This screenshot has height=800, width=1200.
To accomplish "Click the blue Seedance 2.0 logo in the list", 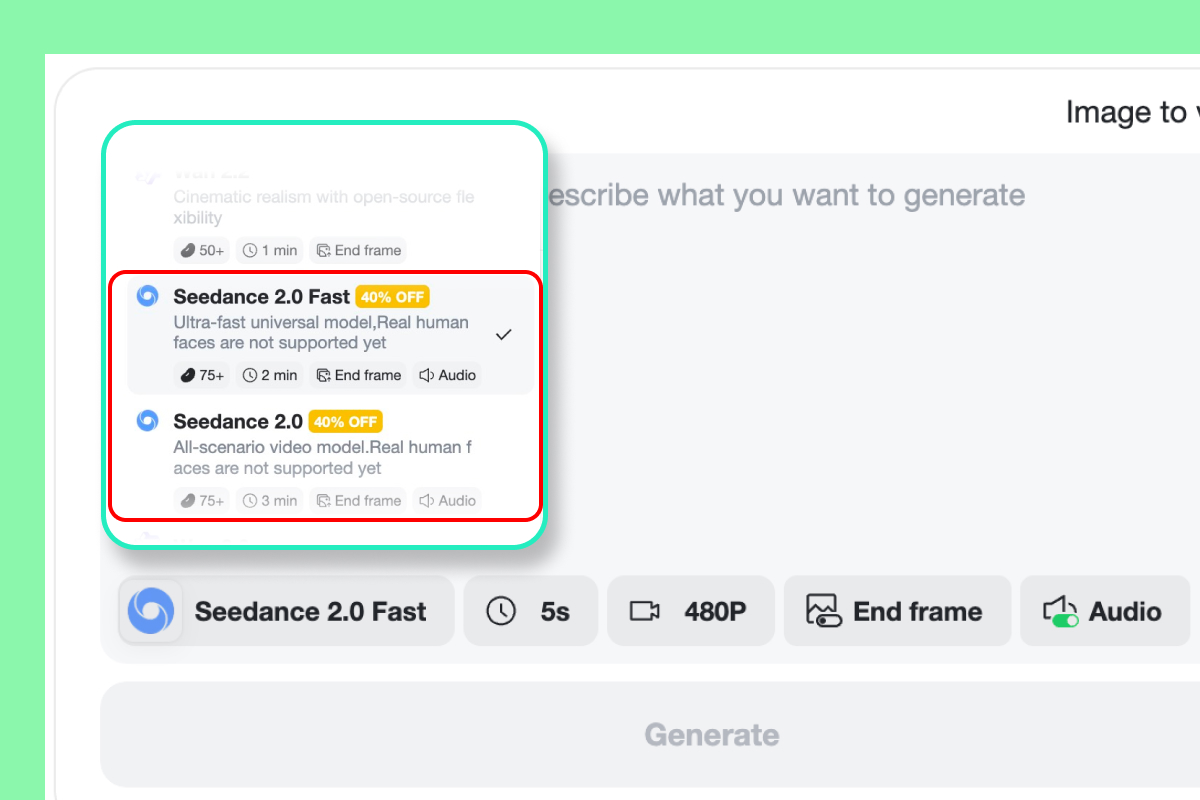I will (146, 421).
